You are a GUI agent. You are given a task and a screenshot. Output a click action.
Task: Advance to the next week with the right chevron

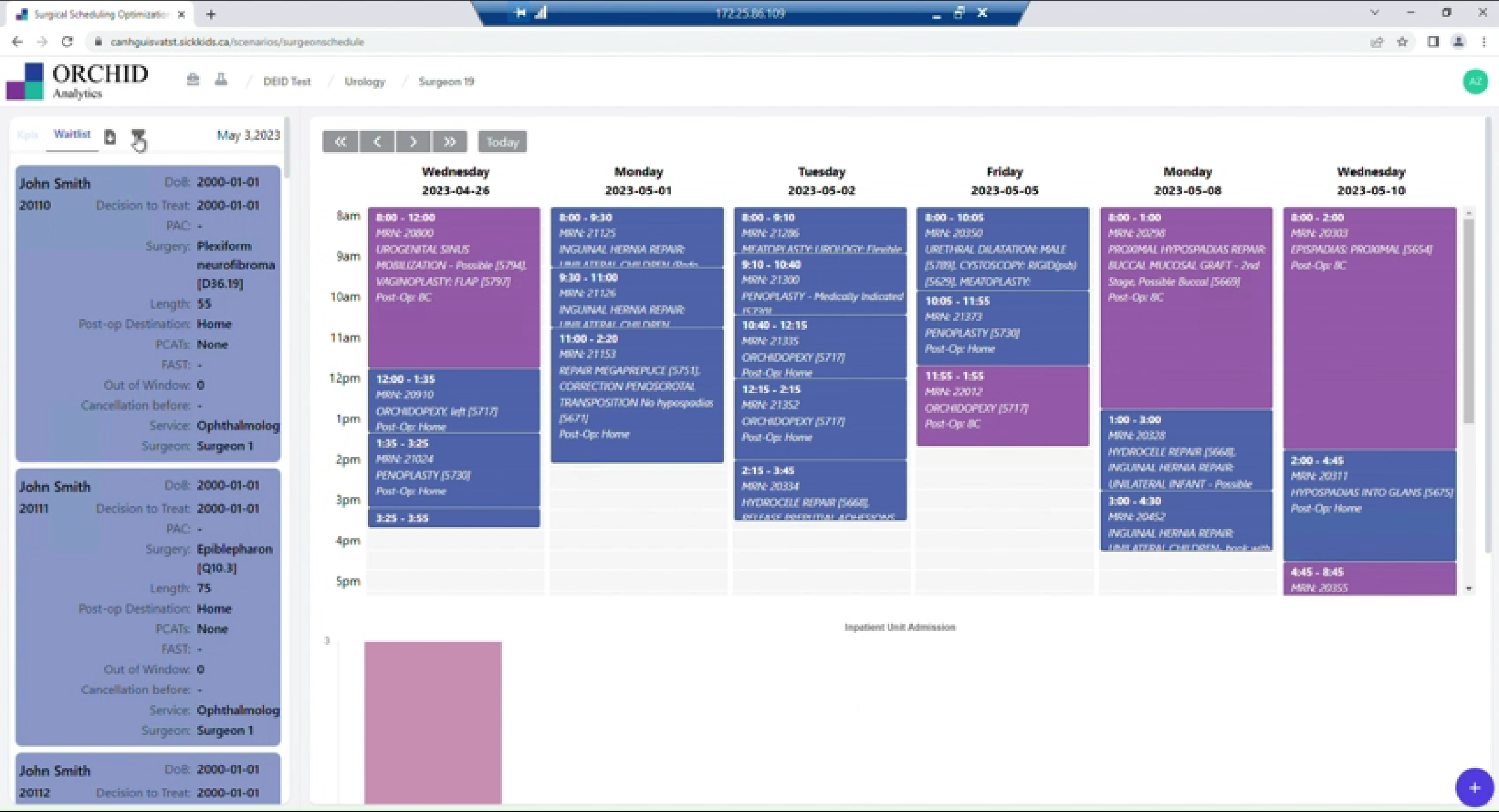[413, 141]
